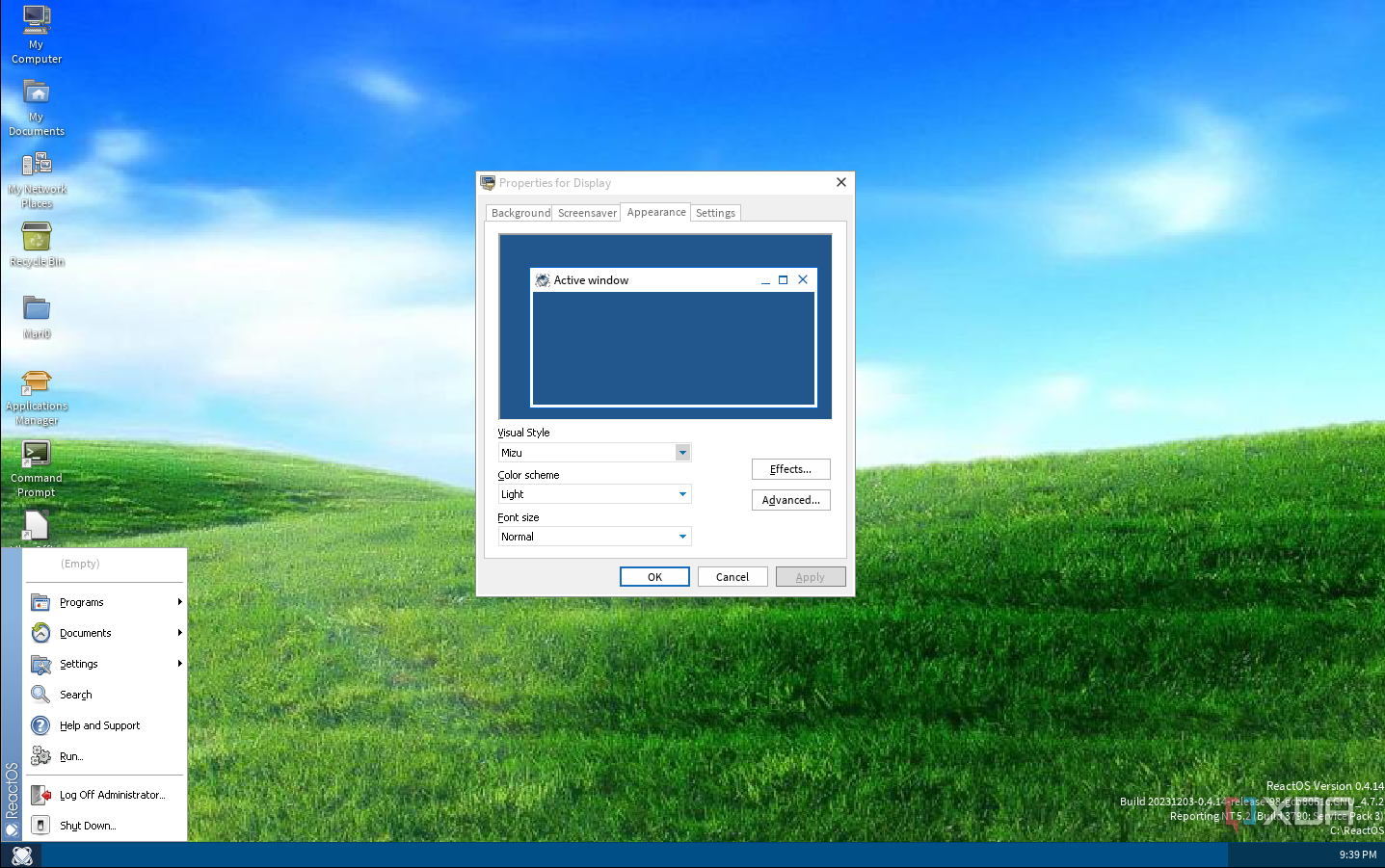The height and width of the screenshot is (868, 1385).
Task: Switch to the Screensaver tab
Action: point(587,213)
